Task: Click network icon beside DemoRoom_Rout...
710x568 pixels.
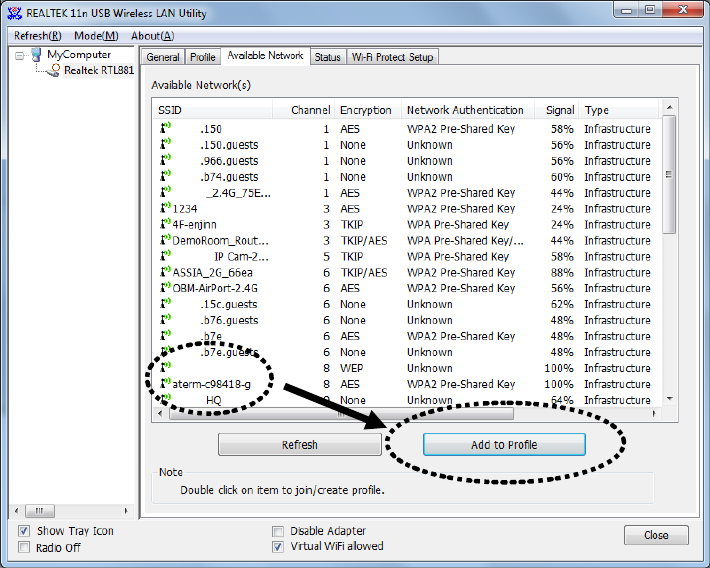Action: pos(166,240)
